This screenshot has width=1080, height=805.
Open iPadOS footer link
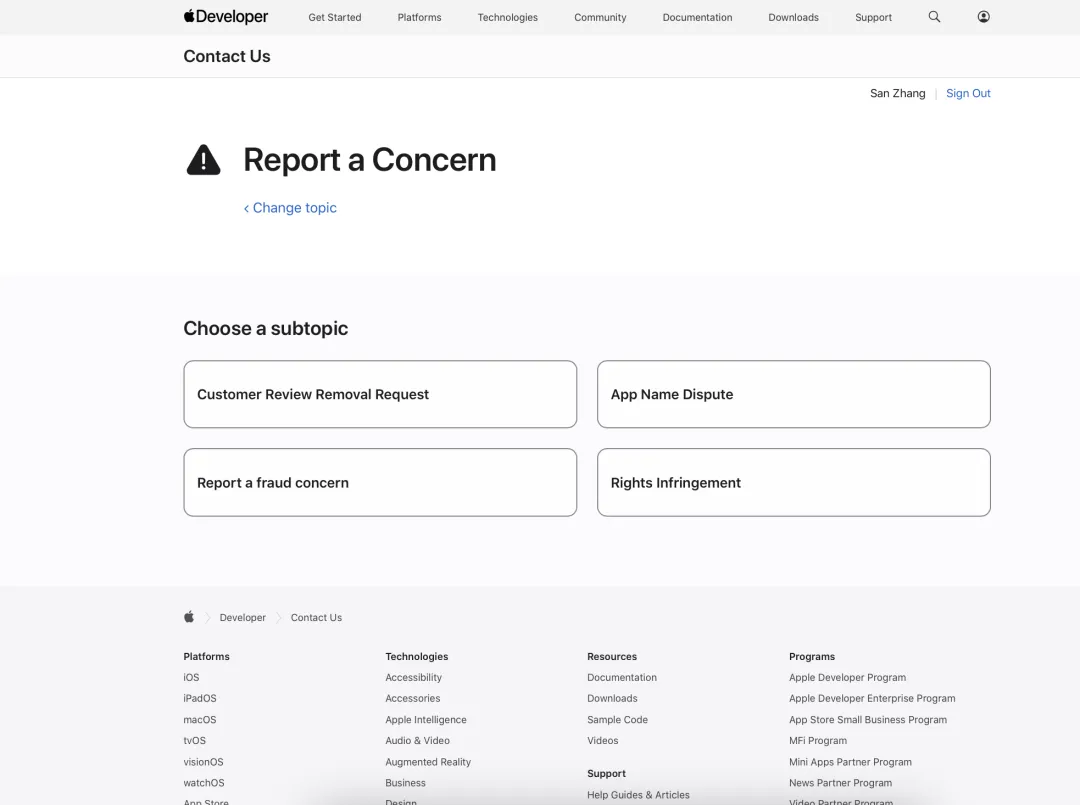[200, 698]
